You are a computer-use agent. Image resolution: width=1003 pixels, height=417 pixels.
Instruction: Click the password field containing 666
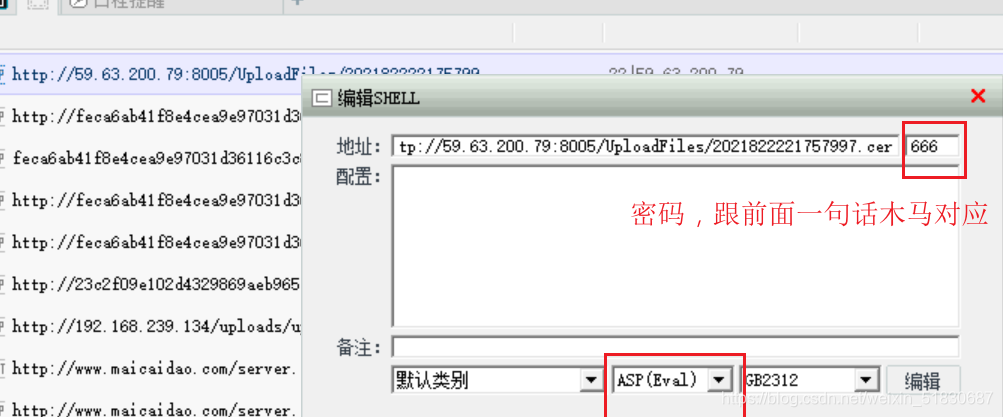tap(933, 146)
